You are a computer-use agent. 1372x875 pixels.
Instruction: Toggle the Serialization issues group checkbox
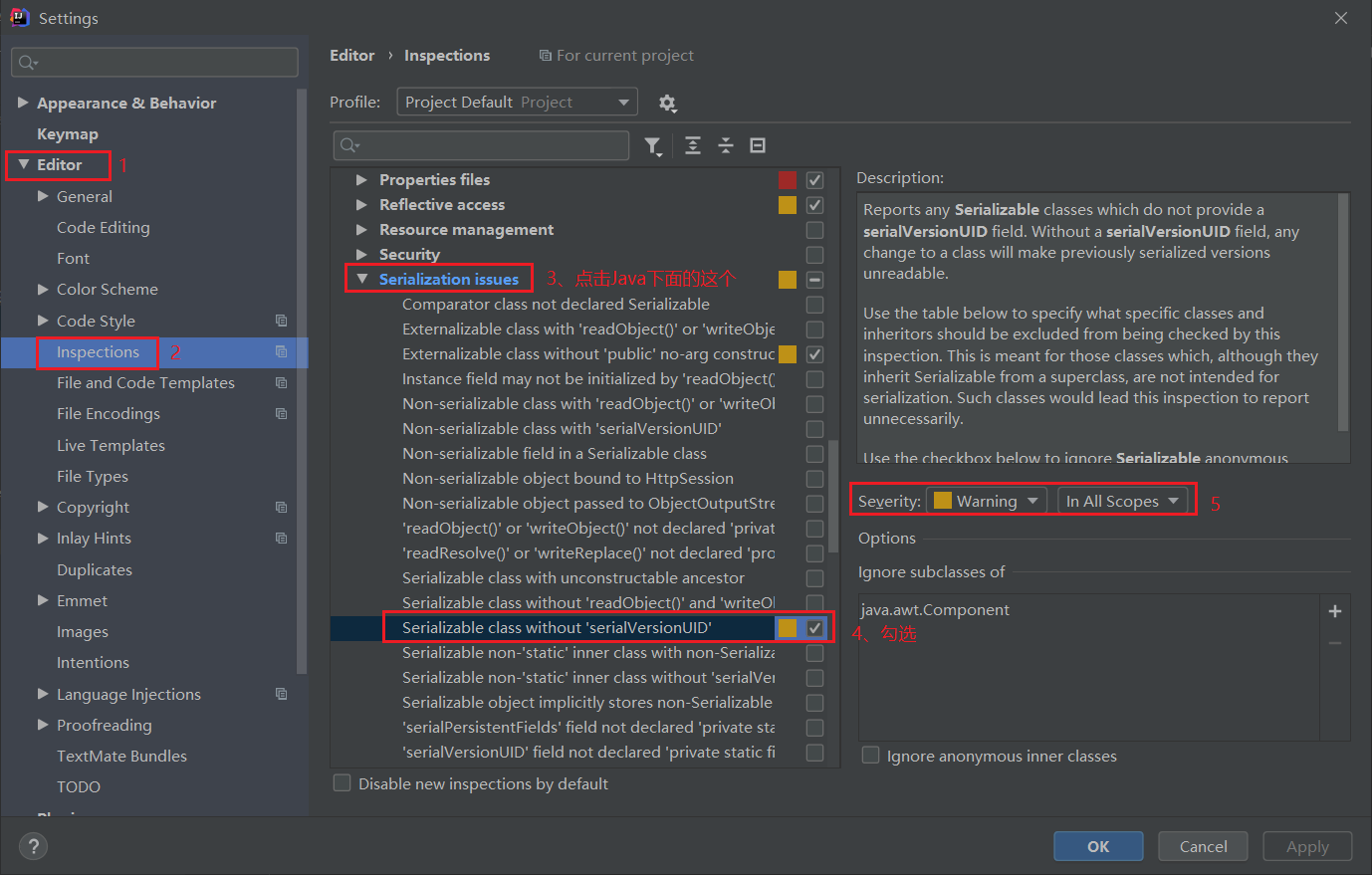click(814, 280)
